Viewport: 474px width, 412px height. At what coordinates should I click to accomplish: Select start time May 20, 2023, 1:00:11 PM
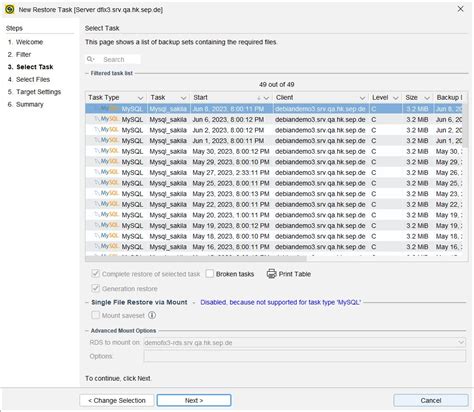coord(231,215)
